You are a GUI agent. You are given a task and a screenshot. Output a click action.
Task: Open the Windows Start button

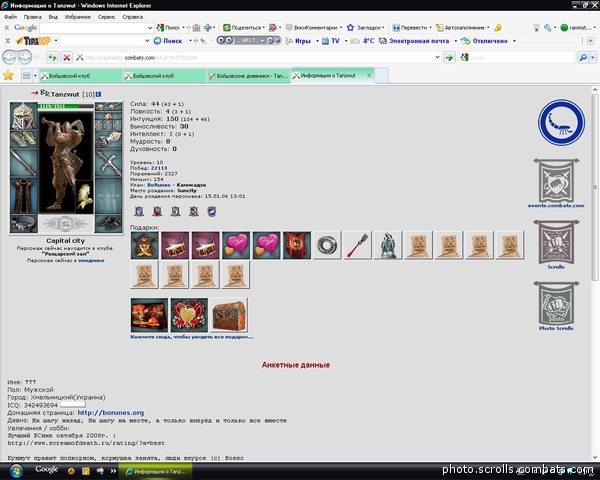click(16, 471)
